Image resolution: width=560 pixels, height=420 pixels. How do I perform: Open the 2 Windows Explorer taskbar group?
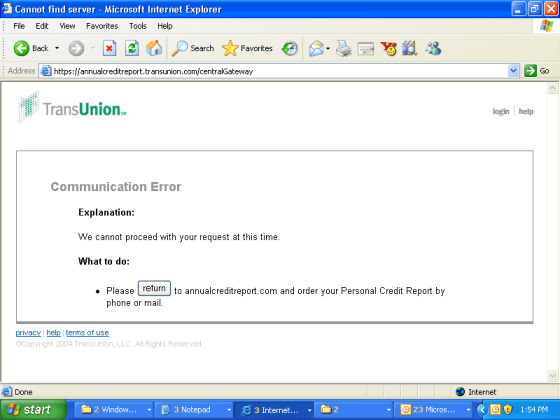(x=114, y=410)
